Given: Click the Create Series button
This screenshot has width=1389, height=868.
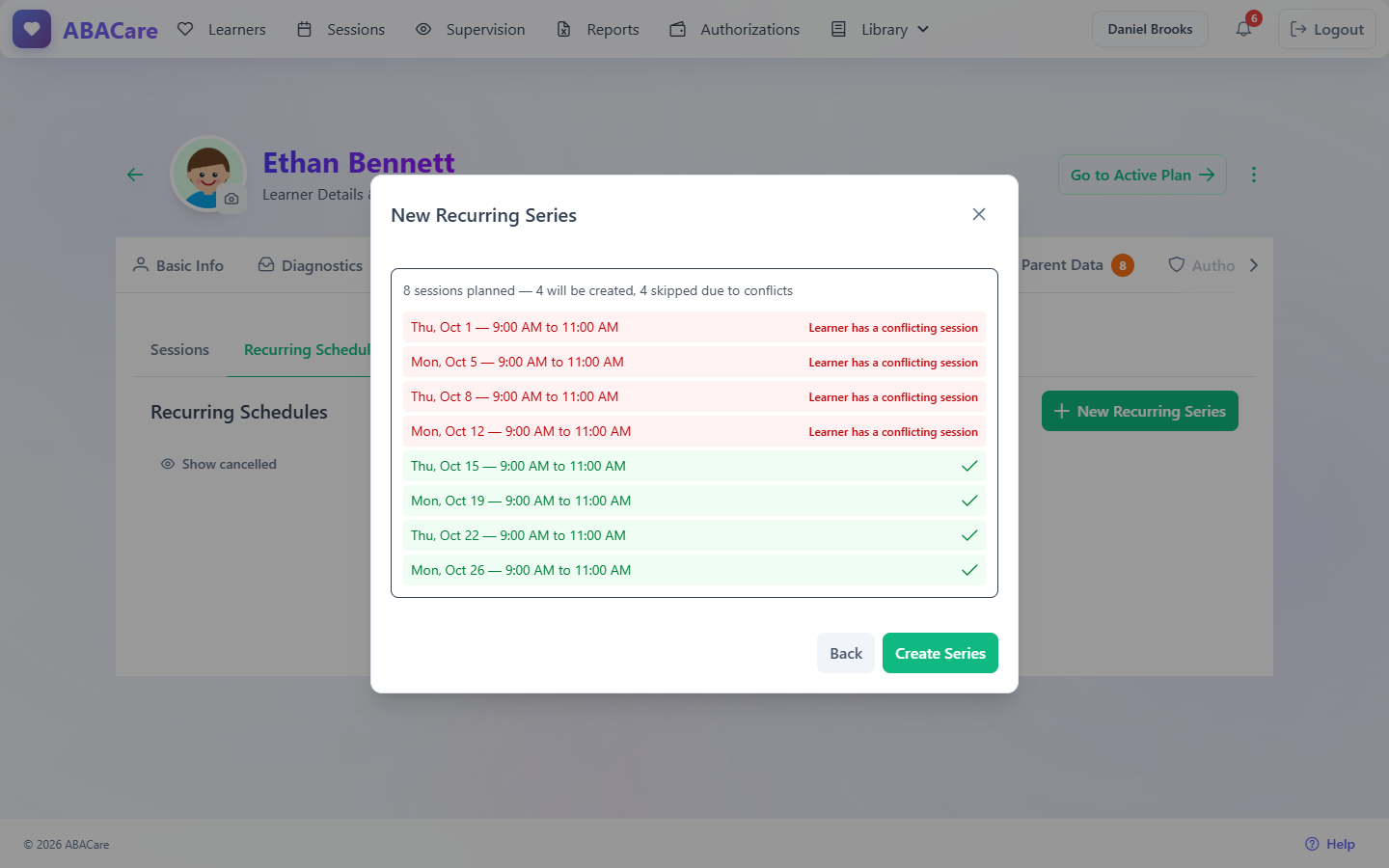Looking at the screenshot, I should (940, 653).
